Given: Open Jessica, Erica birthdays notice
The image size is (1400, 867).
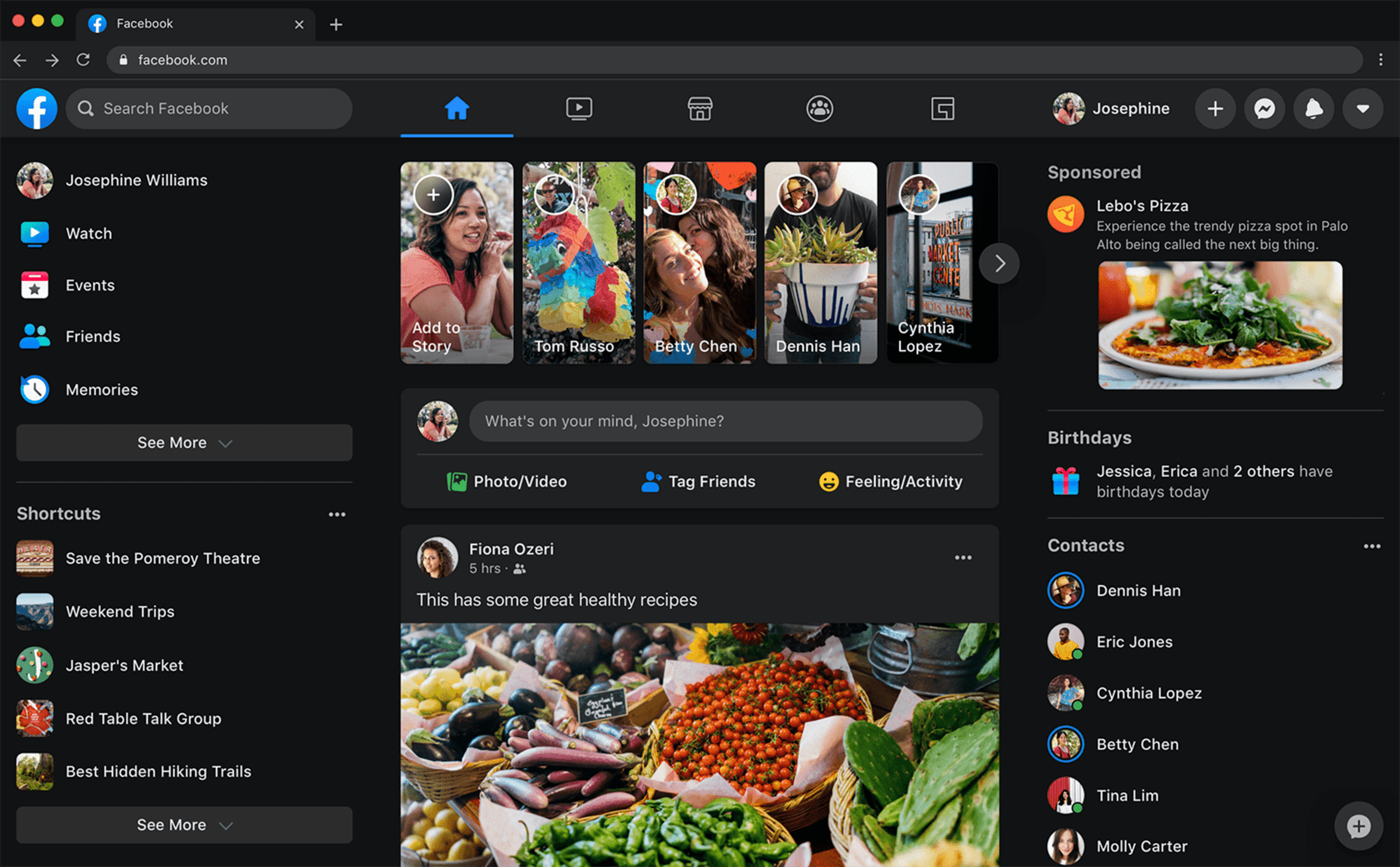Looking at the screenshot, I should pyautogui.click(x=1214, y=481).
